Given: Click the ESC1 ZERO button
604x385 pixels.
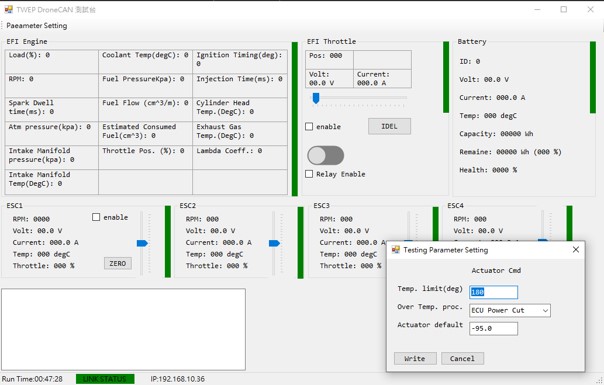Looking at the screenshot, I should (x=118, y=264).
